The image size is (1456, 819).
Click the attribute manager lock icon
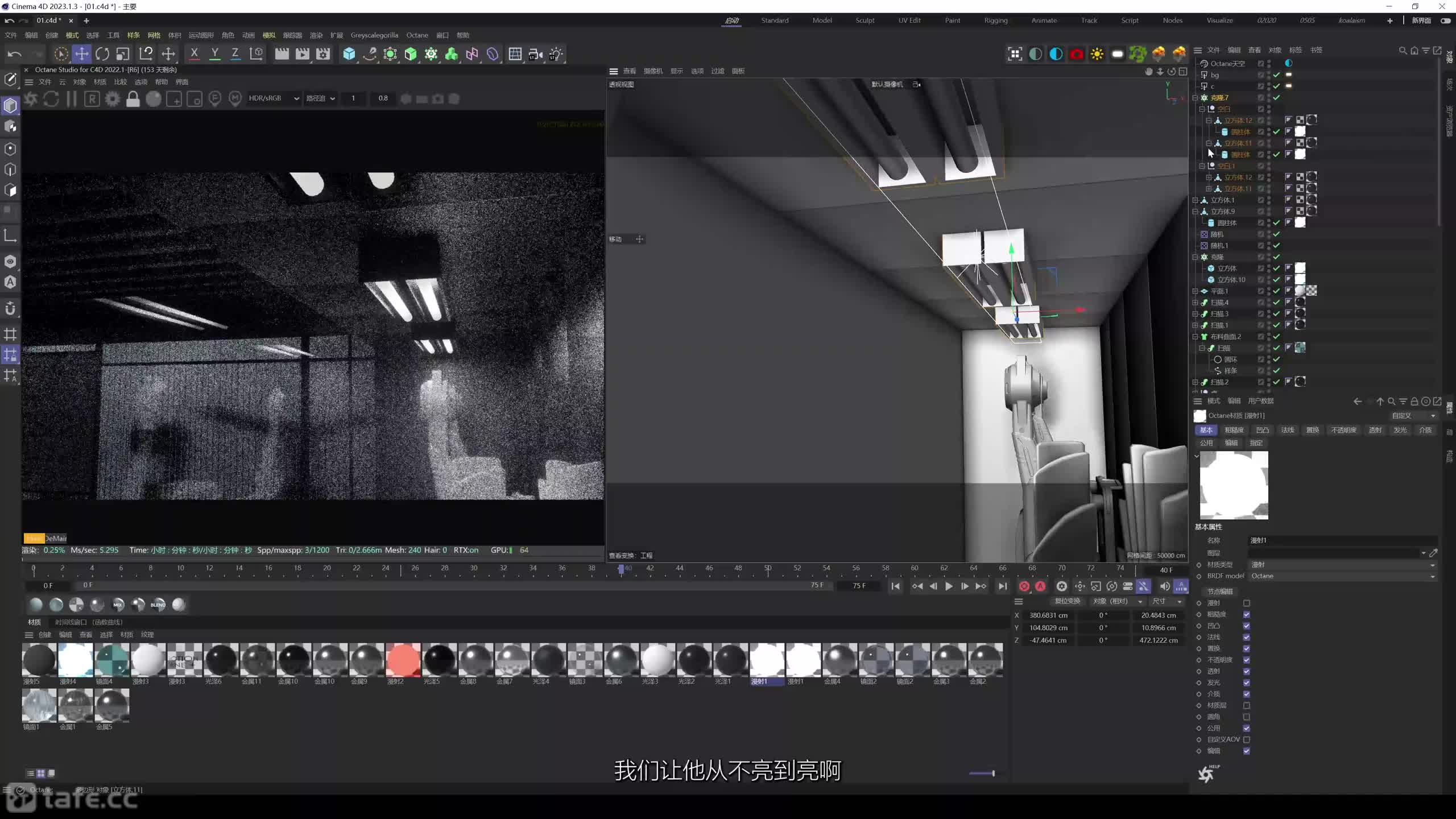1414,402
